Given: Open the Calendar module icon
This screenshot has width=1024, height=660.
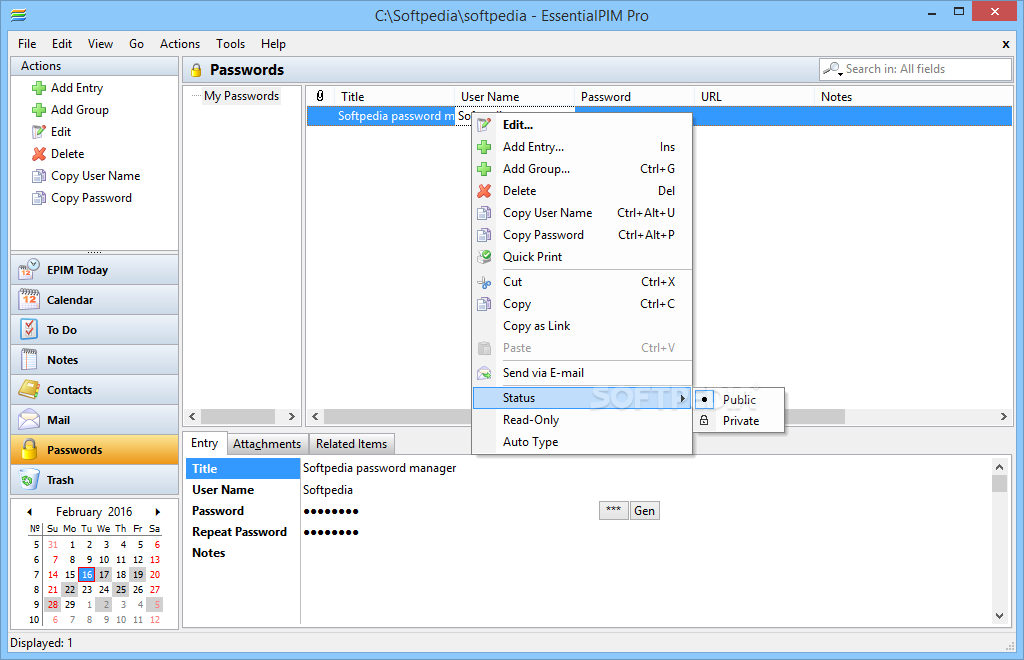Looking at the screenshot, I should (29, 300).
